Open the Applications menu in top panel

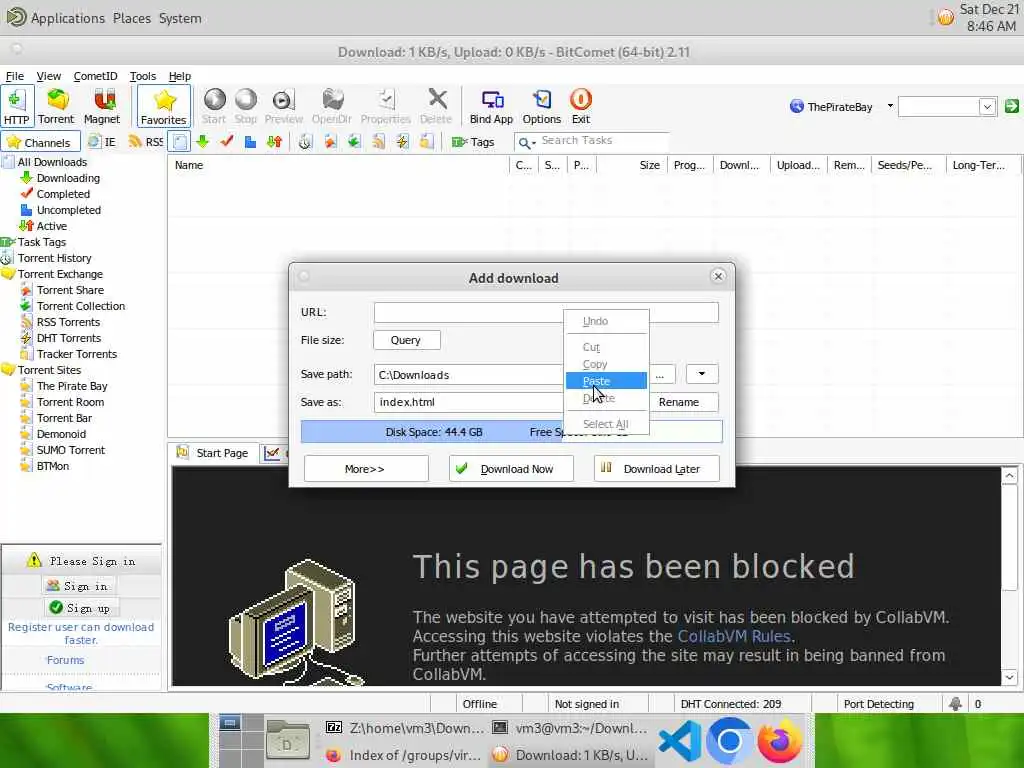(67, 18)
